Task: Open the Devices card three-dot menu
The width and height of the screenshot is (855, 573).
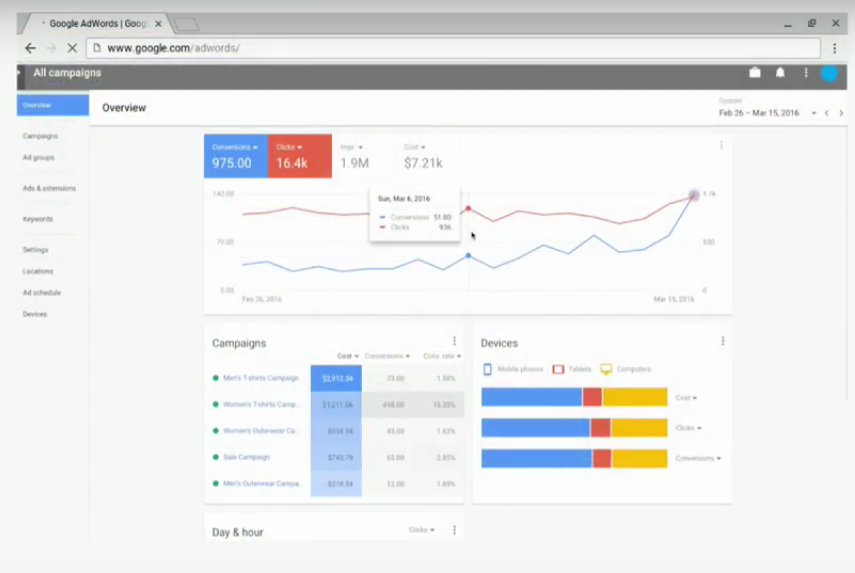Action: 723,341
